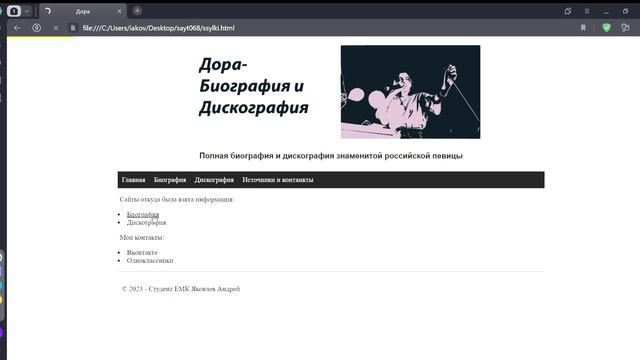Click the footer copyright 2023 text

point(181,289)
